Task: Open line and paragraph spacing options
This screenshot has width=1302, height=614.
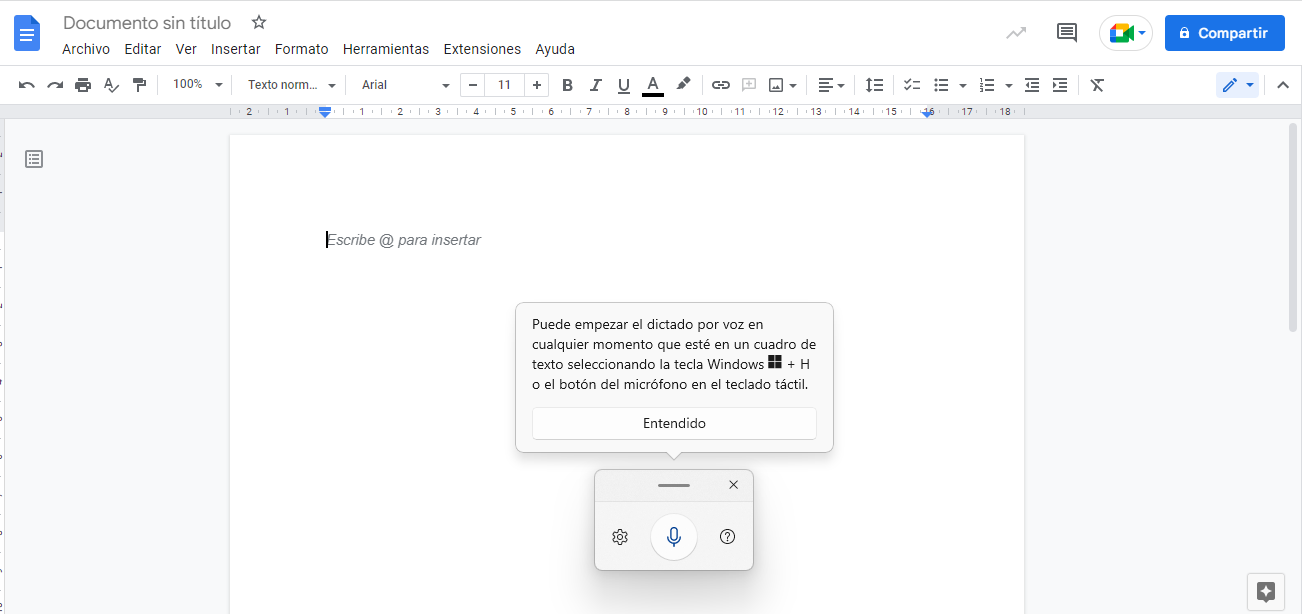Action: coord(874,85)
